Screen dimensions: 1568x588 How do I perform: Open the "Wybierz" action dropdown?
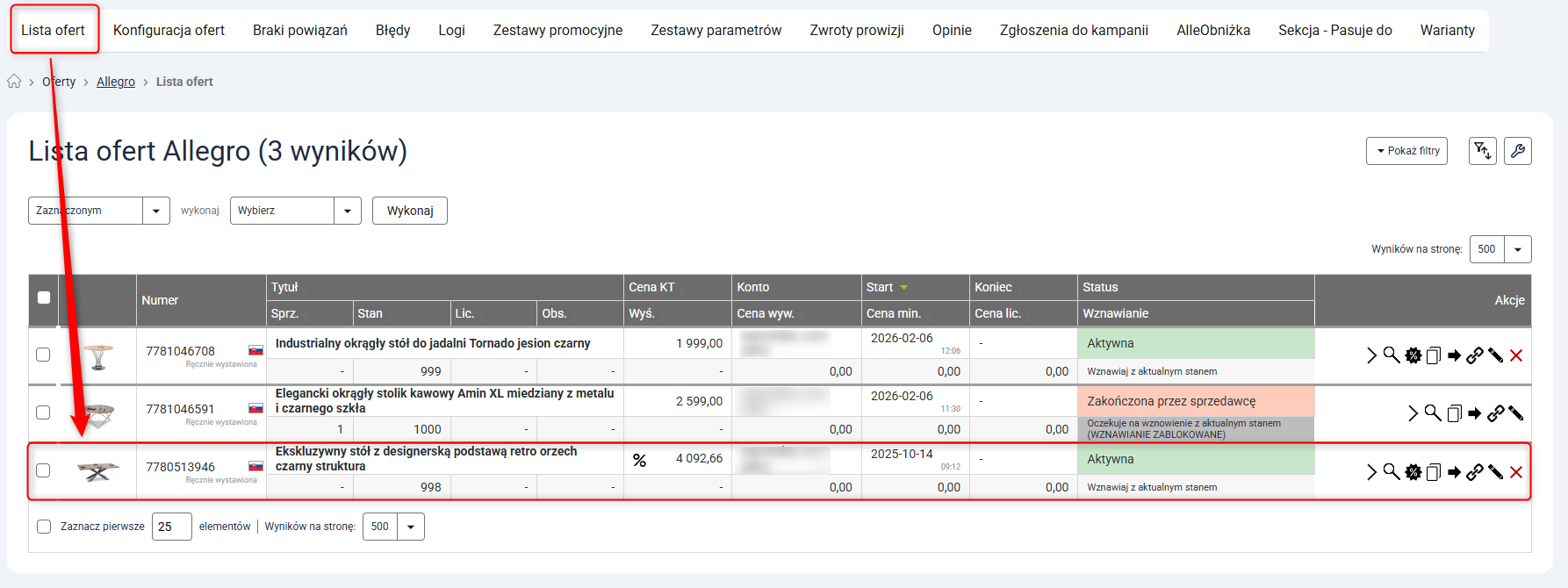[x=295, y=211]
